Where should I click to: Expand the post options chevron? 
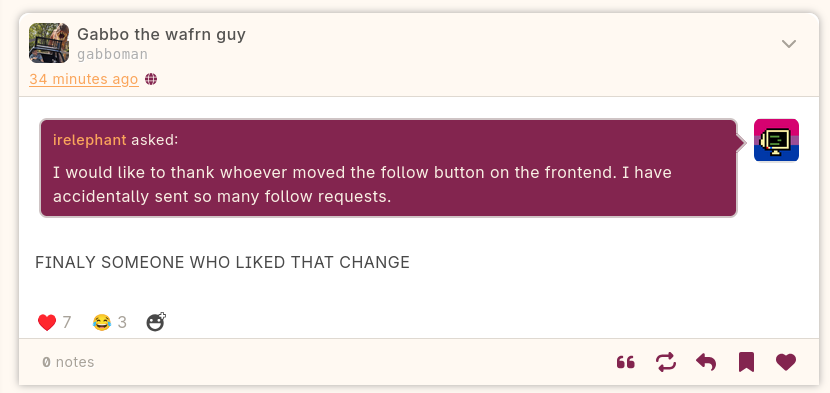point(789,43)
